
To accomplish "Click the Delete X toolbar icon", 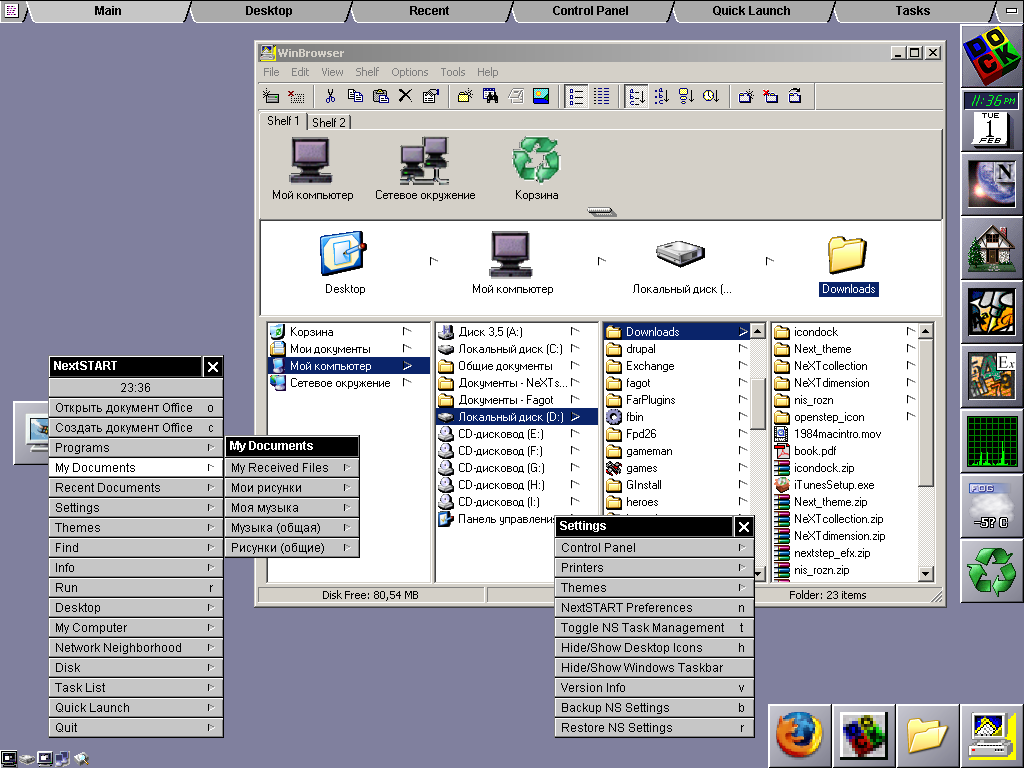I will click(x=406, y=97).
